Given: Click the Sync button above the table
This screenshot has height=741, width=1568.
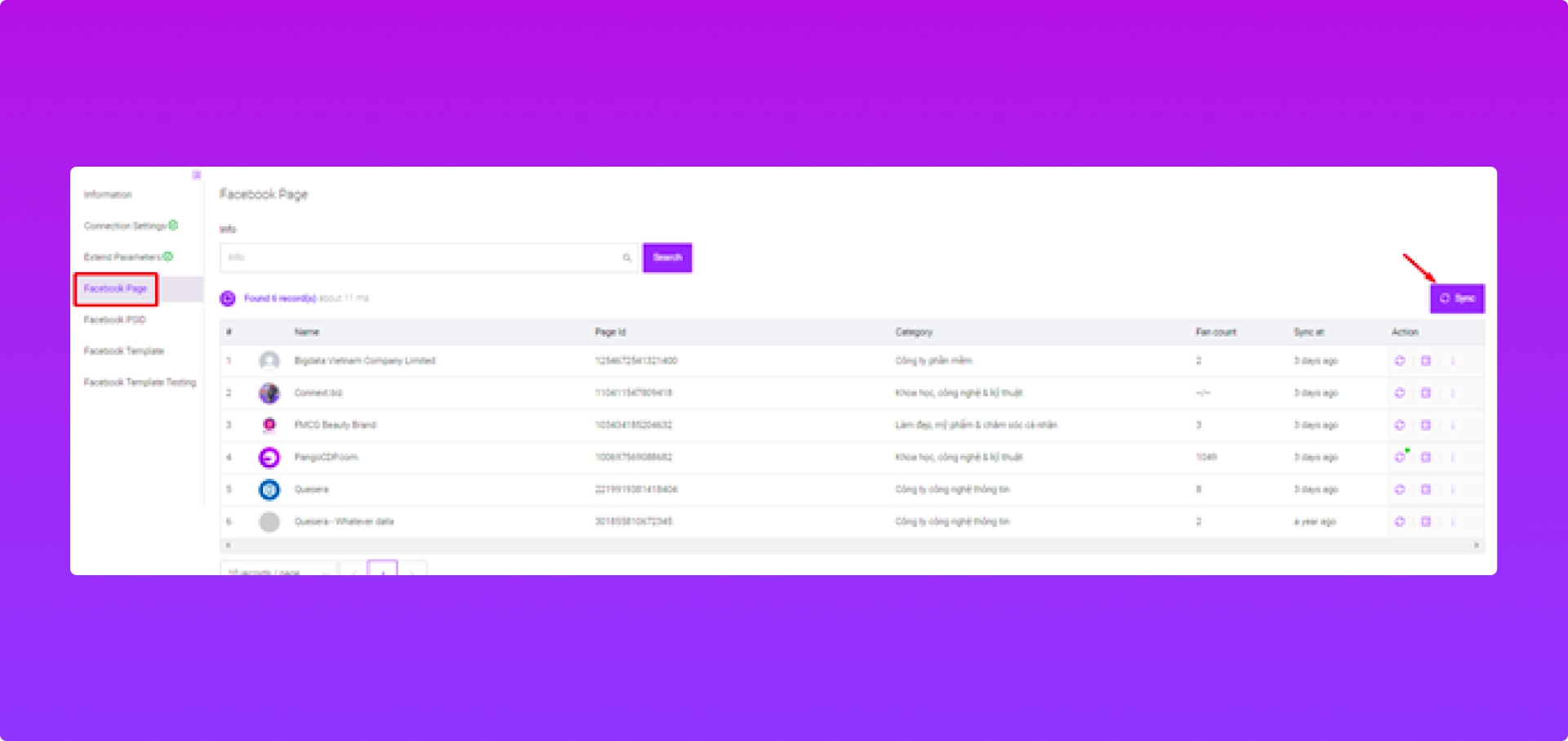Looking at the screenshot, I should click(1457, 298).
